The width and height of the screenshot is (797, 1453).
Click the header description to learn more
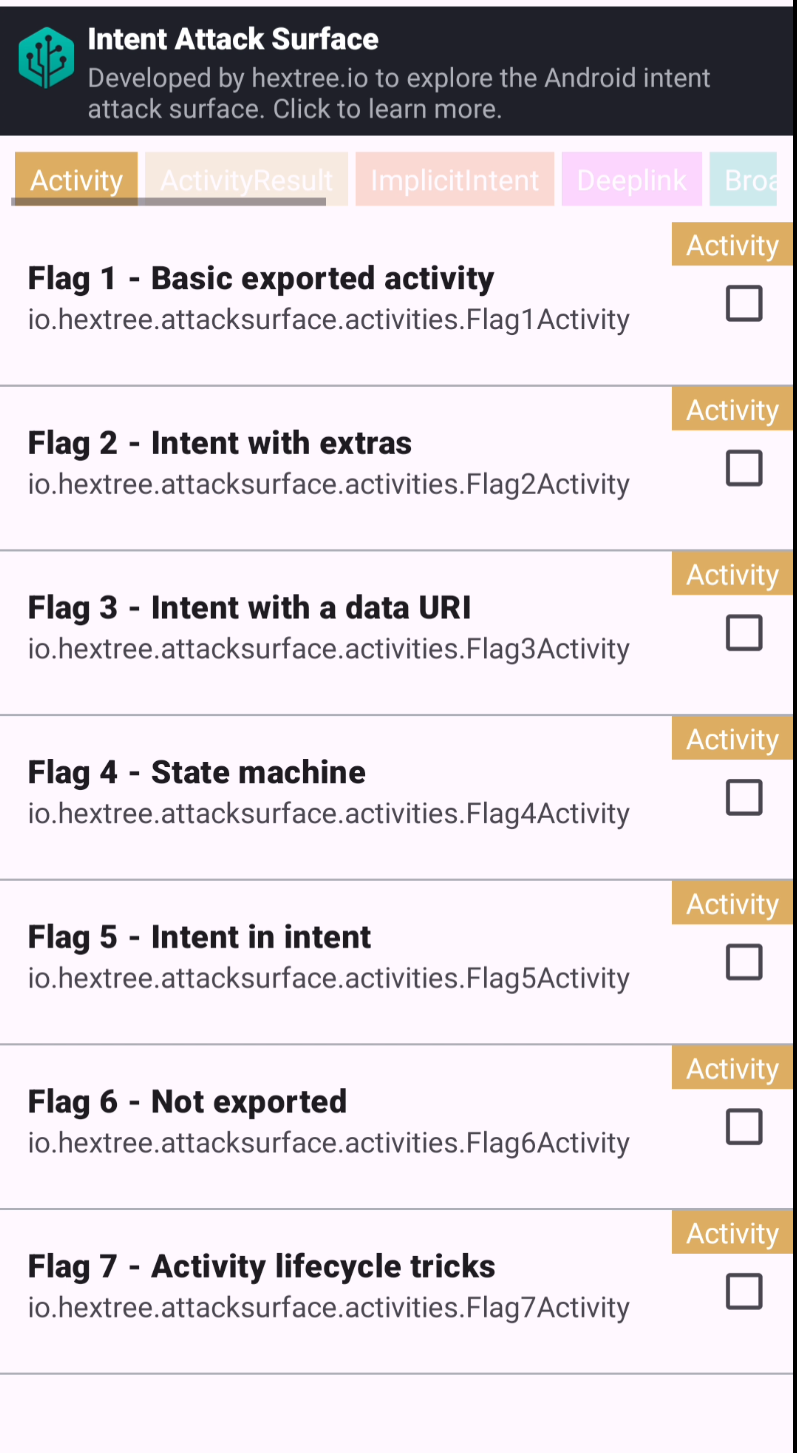[x=398, y=93]
